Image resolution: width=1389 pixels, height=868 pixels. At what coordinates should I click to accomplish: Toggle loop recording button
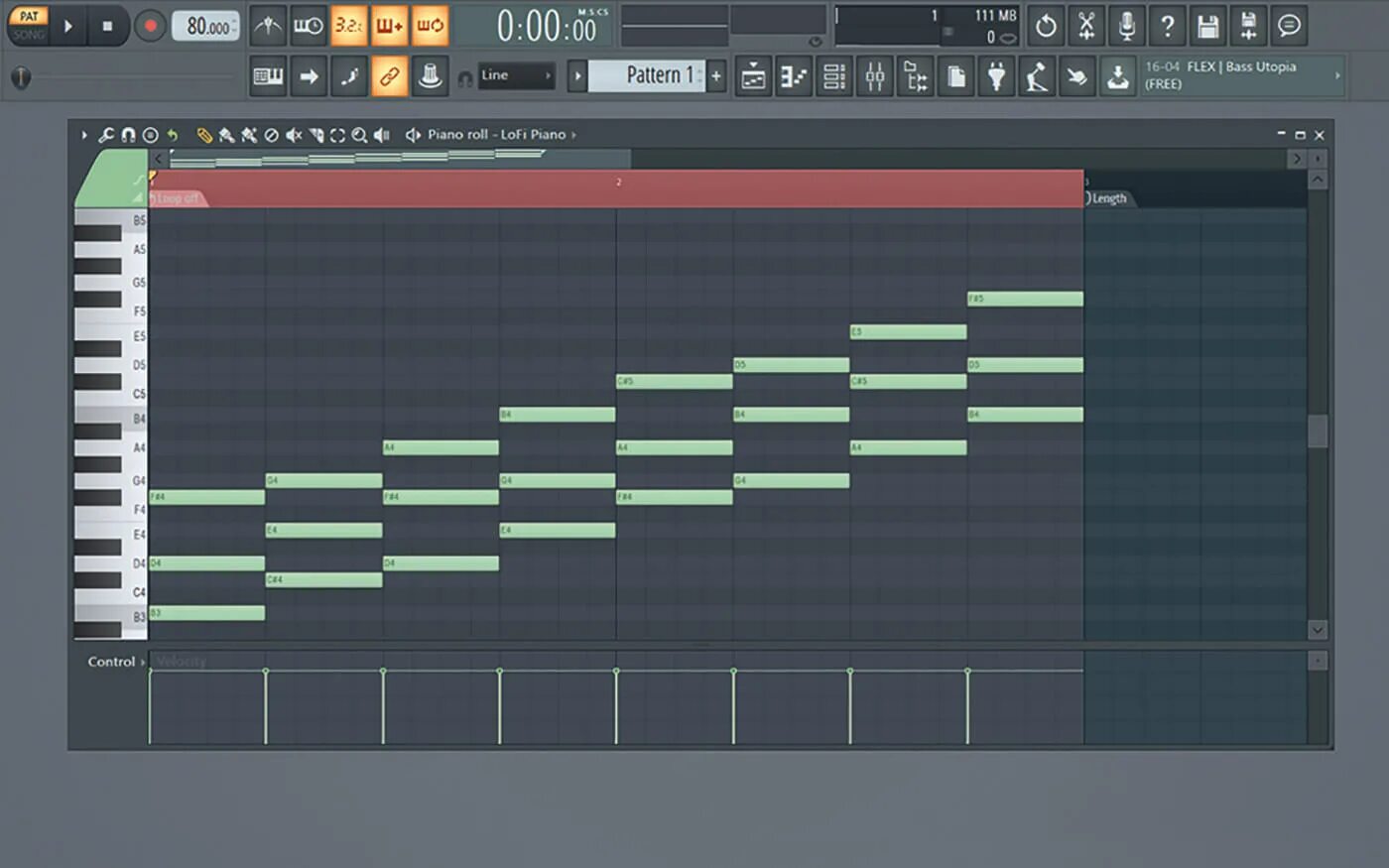tap(430, 26)
